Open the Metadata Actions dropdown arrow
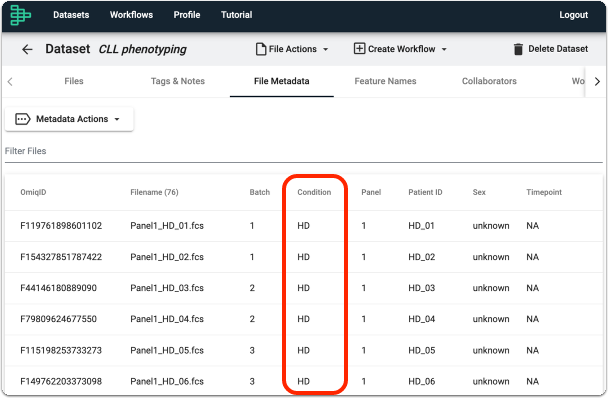Viewport: 608px width, 398px height. click(x=117, y=119)
